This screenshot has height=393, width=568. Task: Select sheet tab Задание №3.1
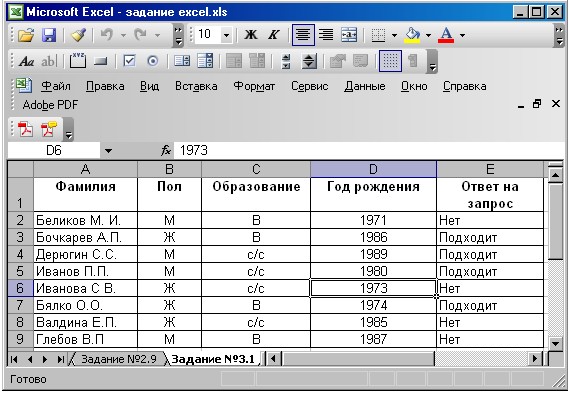coord(213,359)
